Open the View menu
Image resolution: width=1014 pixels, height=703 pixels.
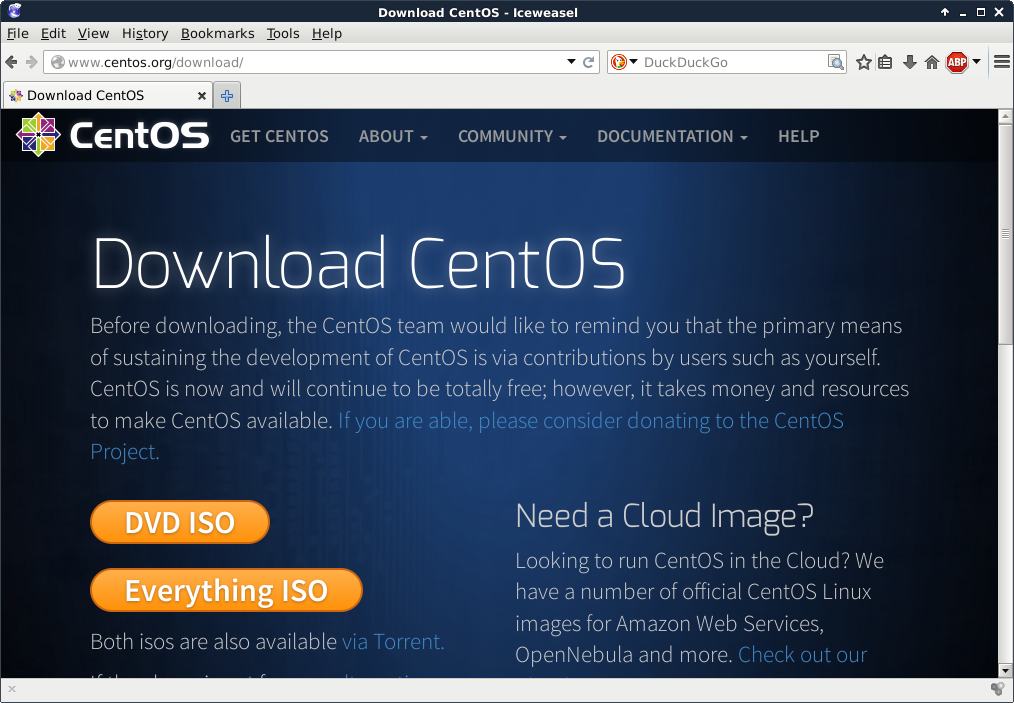(x=93, y=34)
